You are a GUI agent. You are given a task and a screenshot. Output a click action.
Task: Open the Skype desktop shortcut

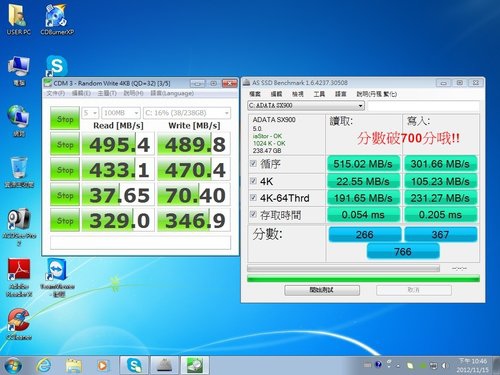(57, 66)
